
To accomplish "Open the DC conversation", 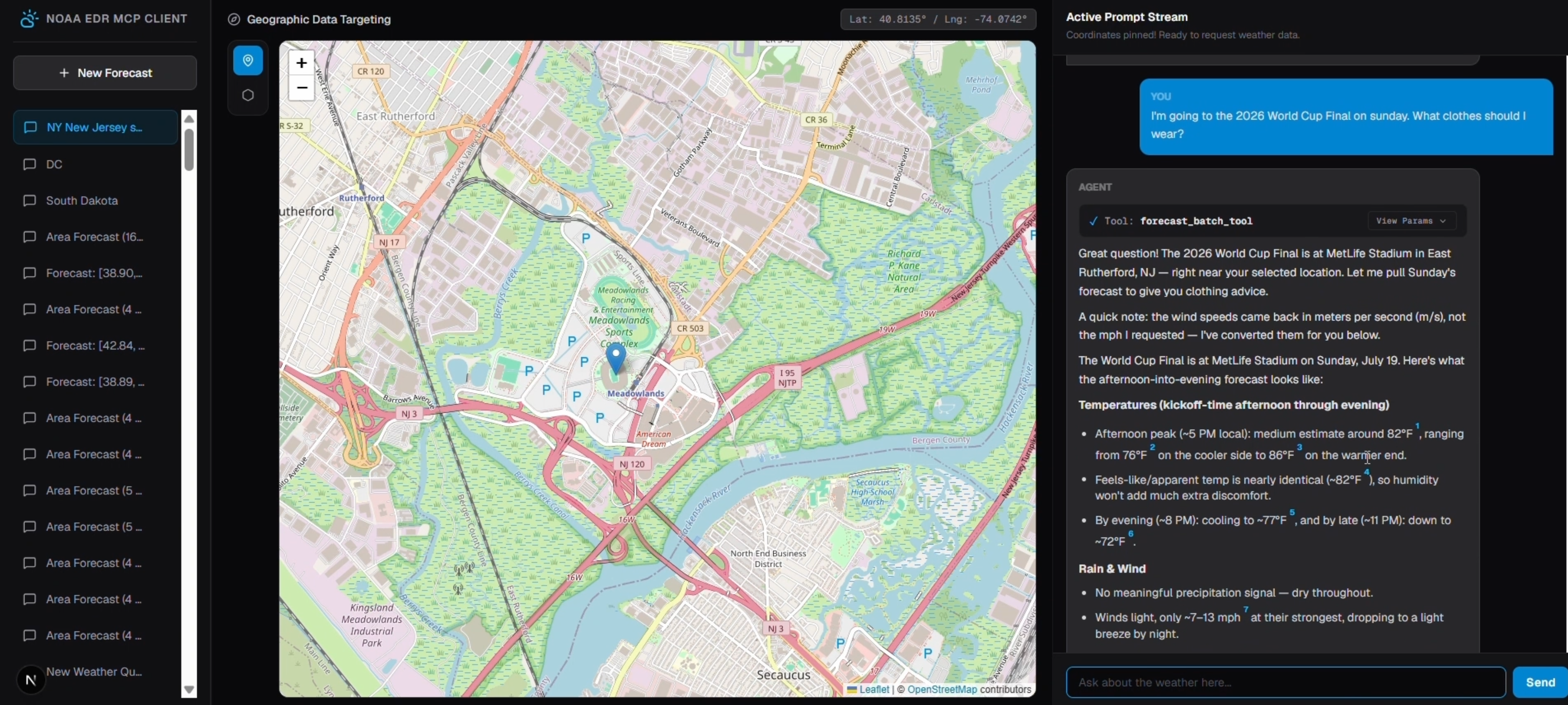I will pos(96,164).
